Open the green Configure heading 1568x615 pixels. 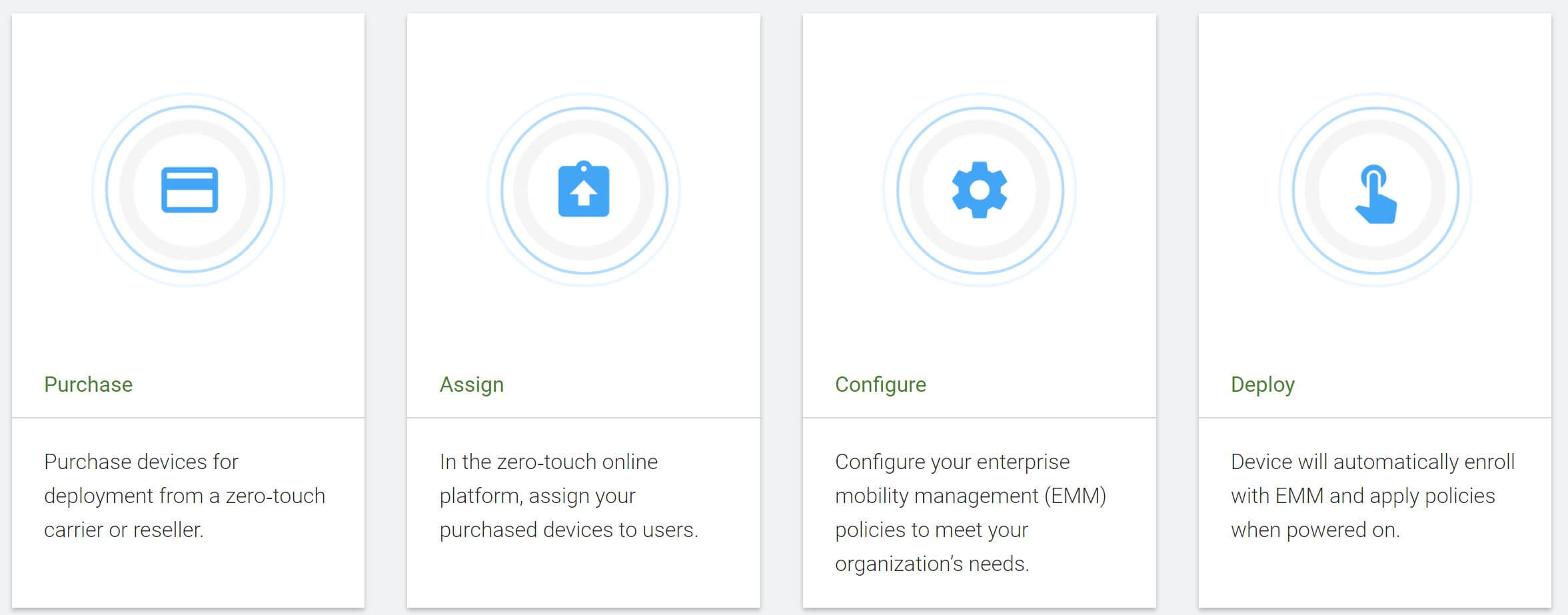tap(880, 384)
